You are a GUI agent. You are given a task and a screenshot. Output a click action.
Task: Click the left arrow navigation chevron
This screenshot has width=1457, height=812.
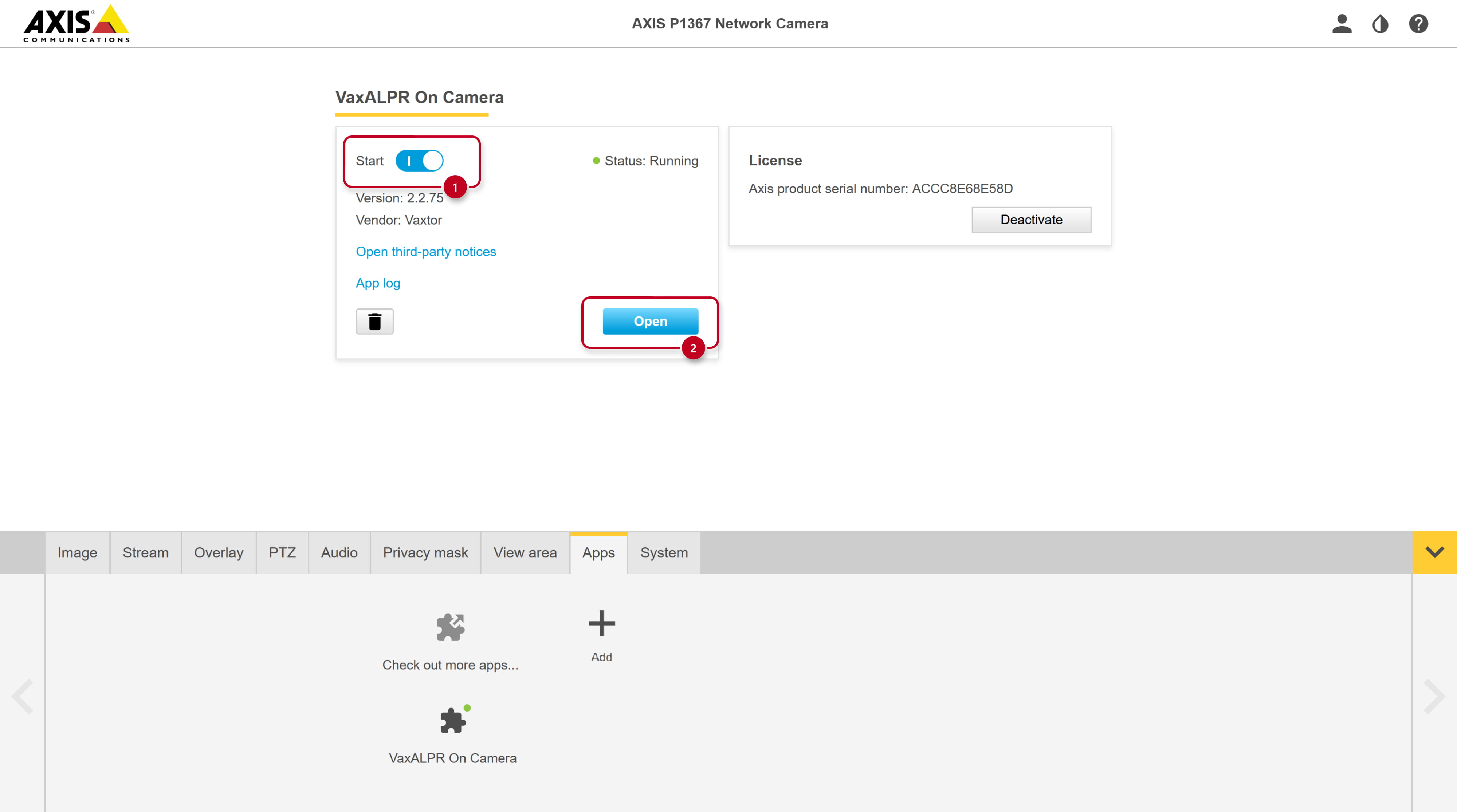point(23,696)
